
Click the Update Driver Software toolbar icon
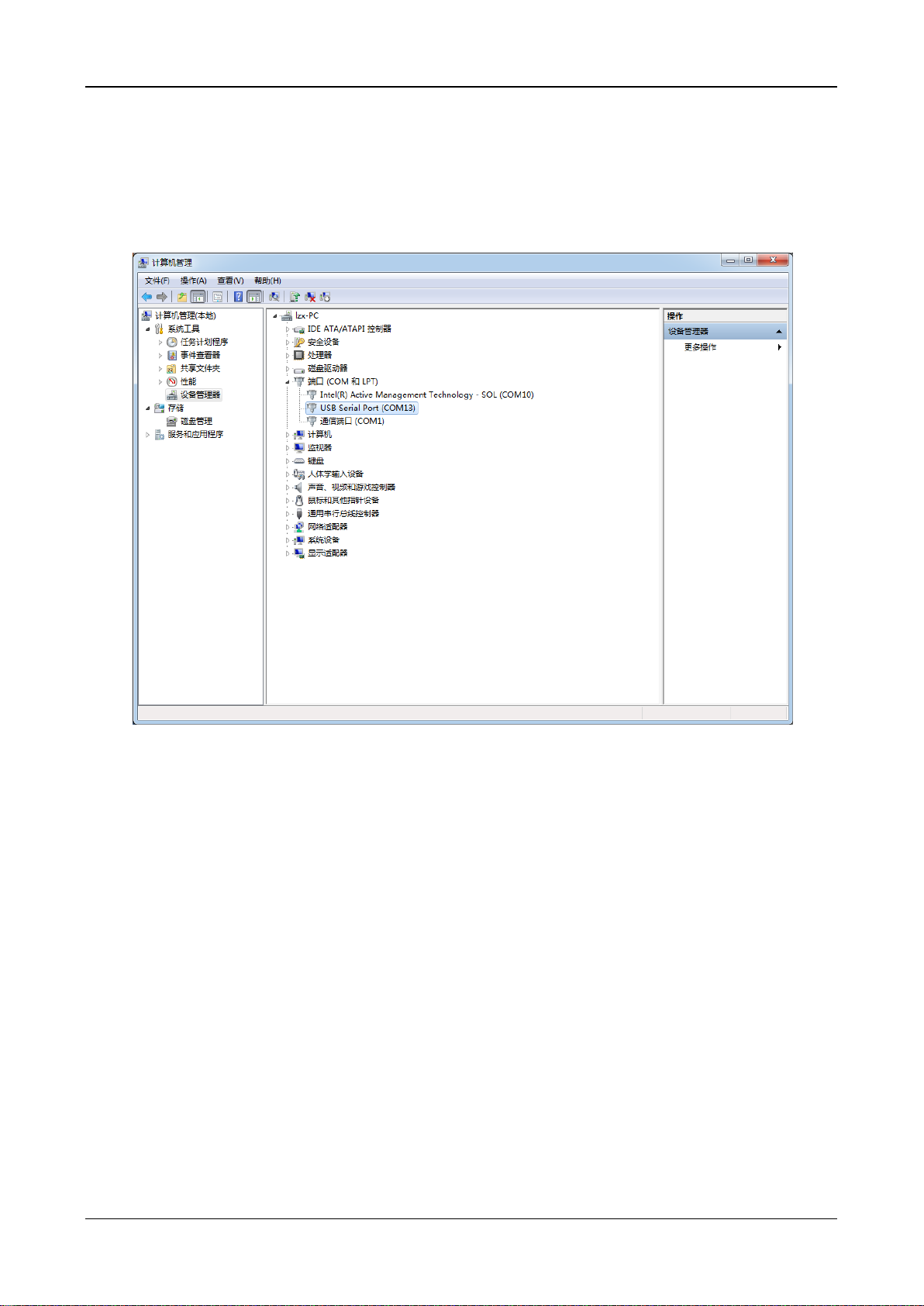click(x=295, y=297)
